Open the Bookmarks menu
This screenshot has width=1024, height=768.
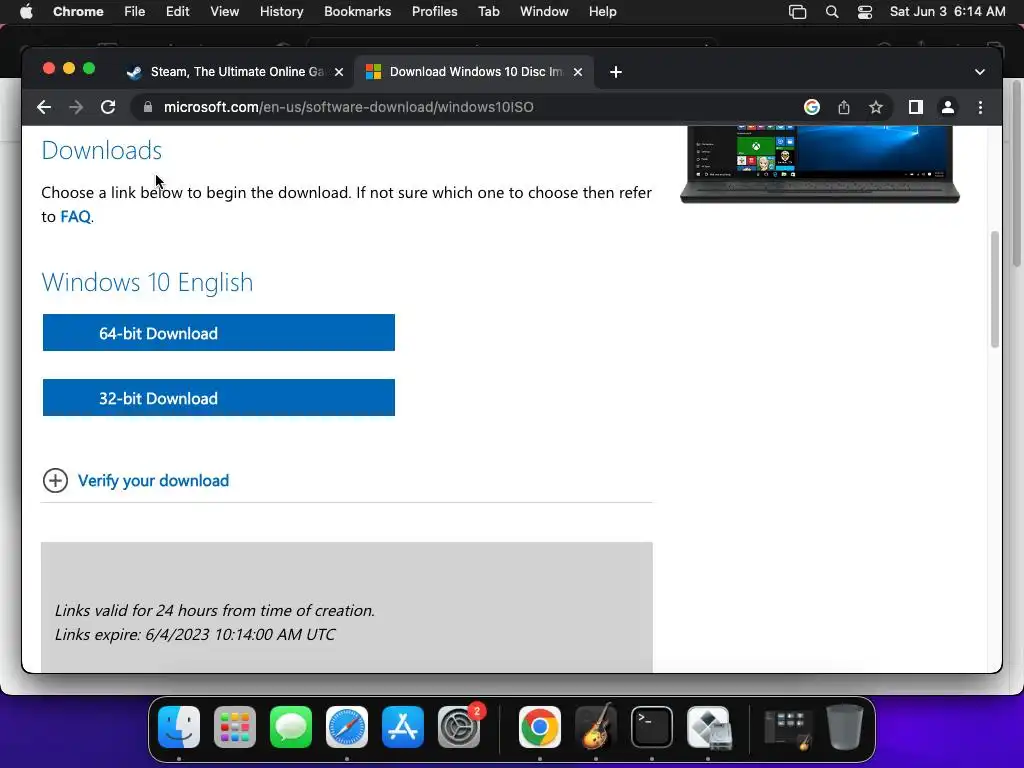[x=357, y=12]
